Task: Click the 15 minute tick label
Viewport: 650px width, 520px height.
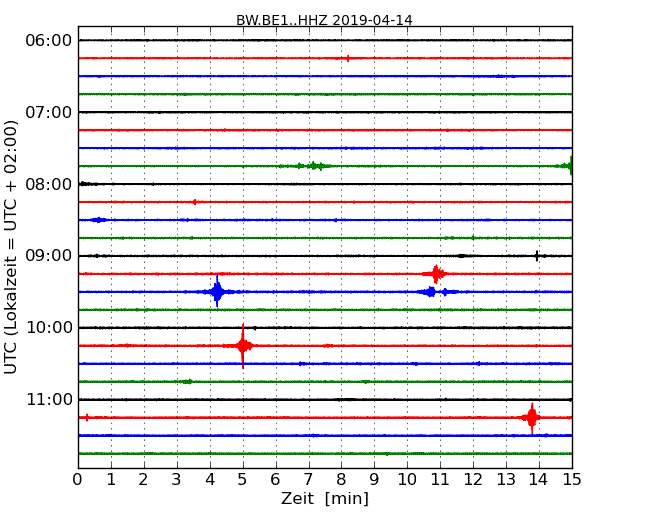Action: tap(572, 479)
